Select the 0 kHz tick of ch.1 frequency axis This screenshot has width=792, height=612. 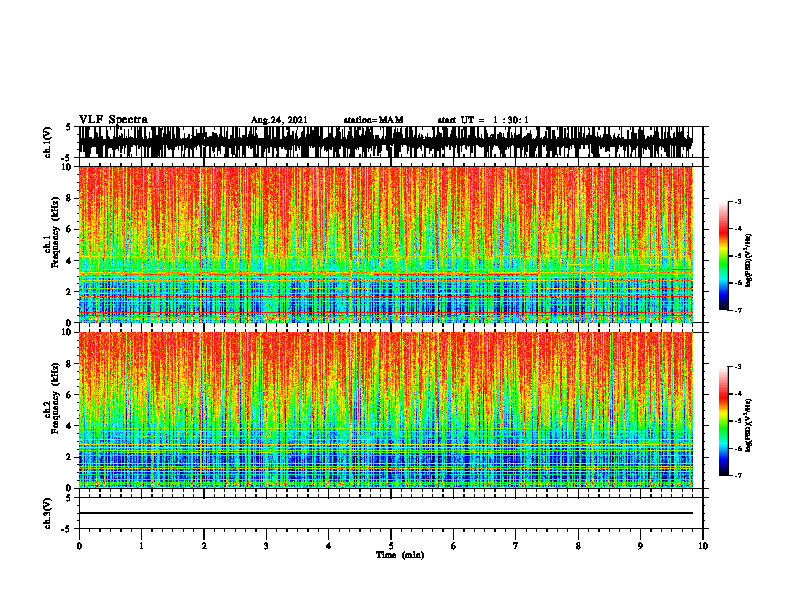click(71, 323)
